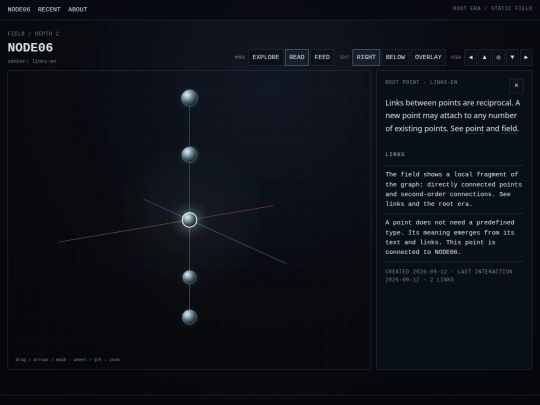
Task: Follow the 'point' link in description
Action: (x=475, y=129)
